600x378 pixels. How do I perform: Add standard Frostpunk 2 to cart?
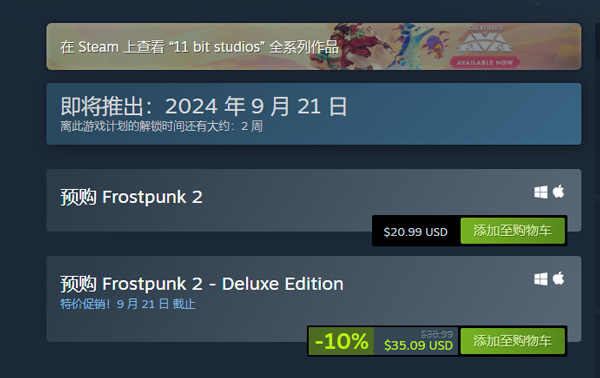tap(512, 231)
